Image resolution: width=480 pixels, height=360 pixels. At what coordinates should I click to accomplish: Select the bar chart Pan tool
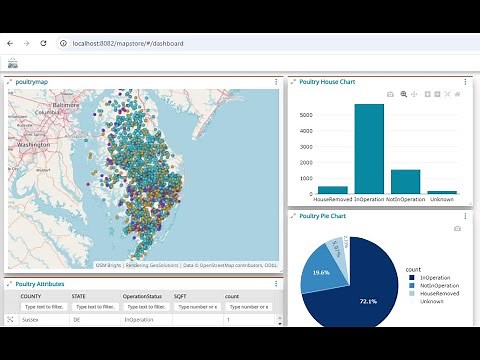coord(414,94)
